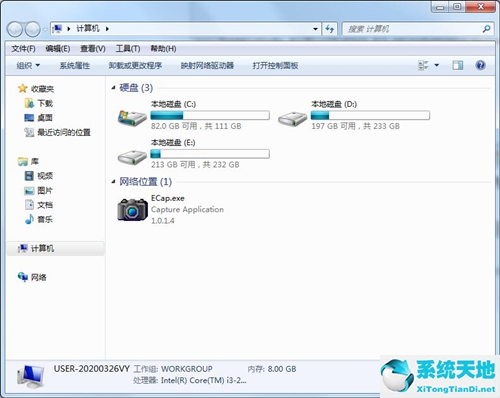Image resolution: width=500 pixels, height=398 pixels.
Task: Collapse the 网络位置 (1) group
Action: 113,182
